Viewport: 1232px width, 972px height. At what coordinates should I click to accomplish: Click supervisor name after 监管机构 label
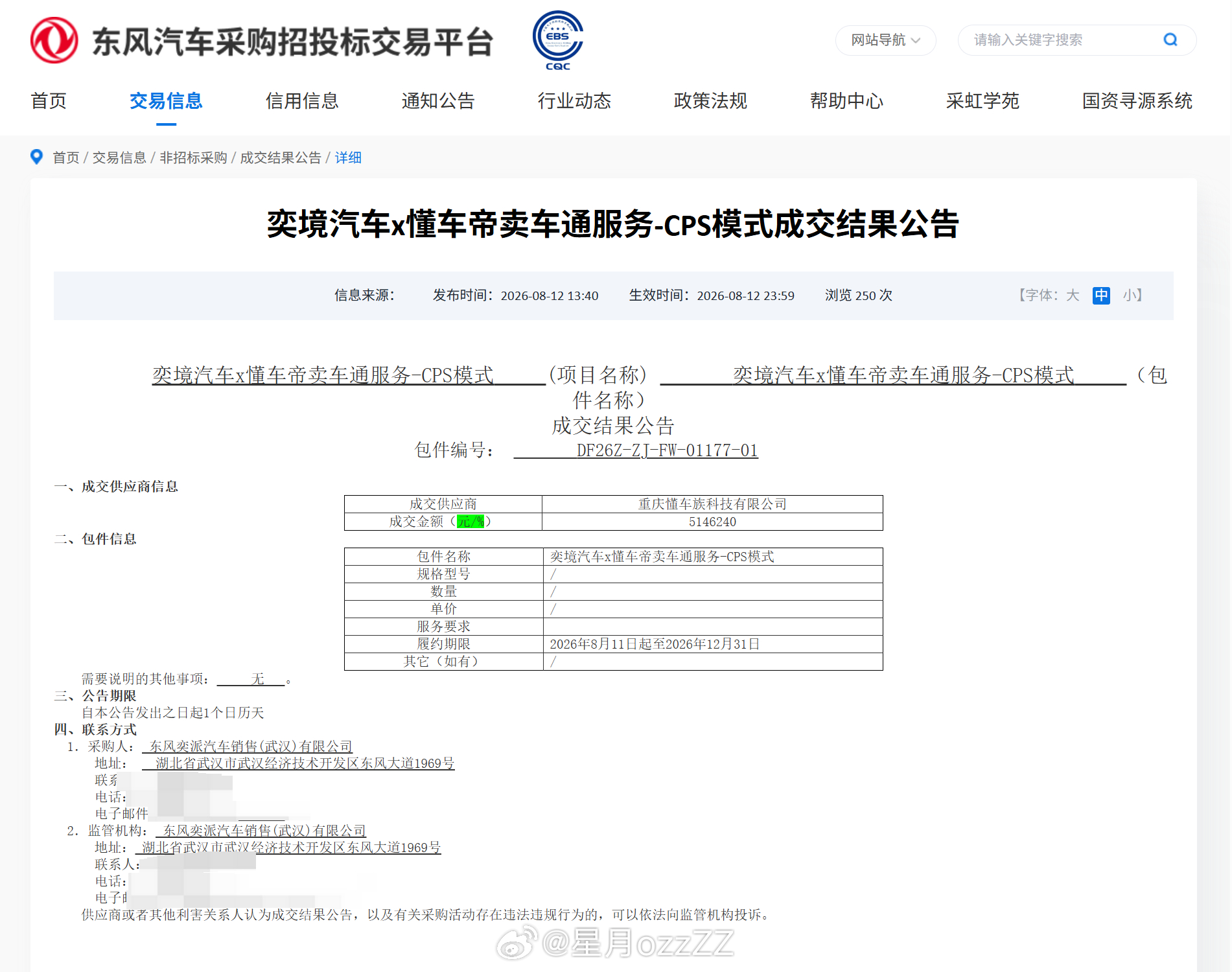264,831
